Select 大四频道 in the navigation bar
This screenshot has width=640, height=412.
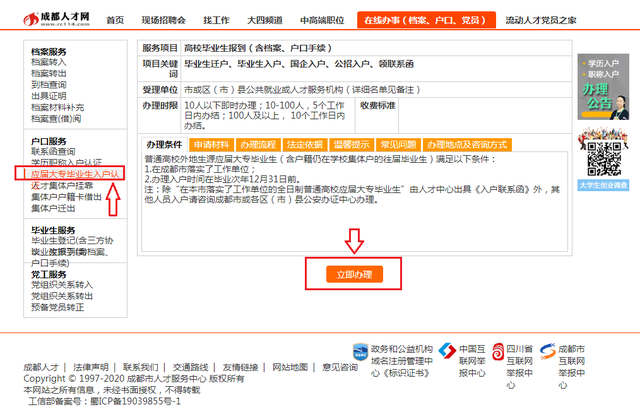[x=265, y=20]
